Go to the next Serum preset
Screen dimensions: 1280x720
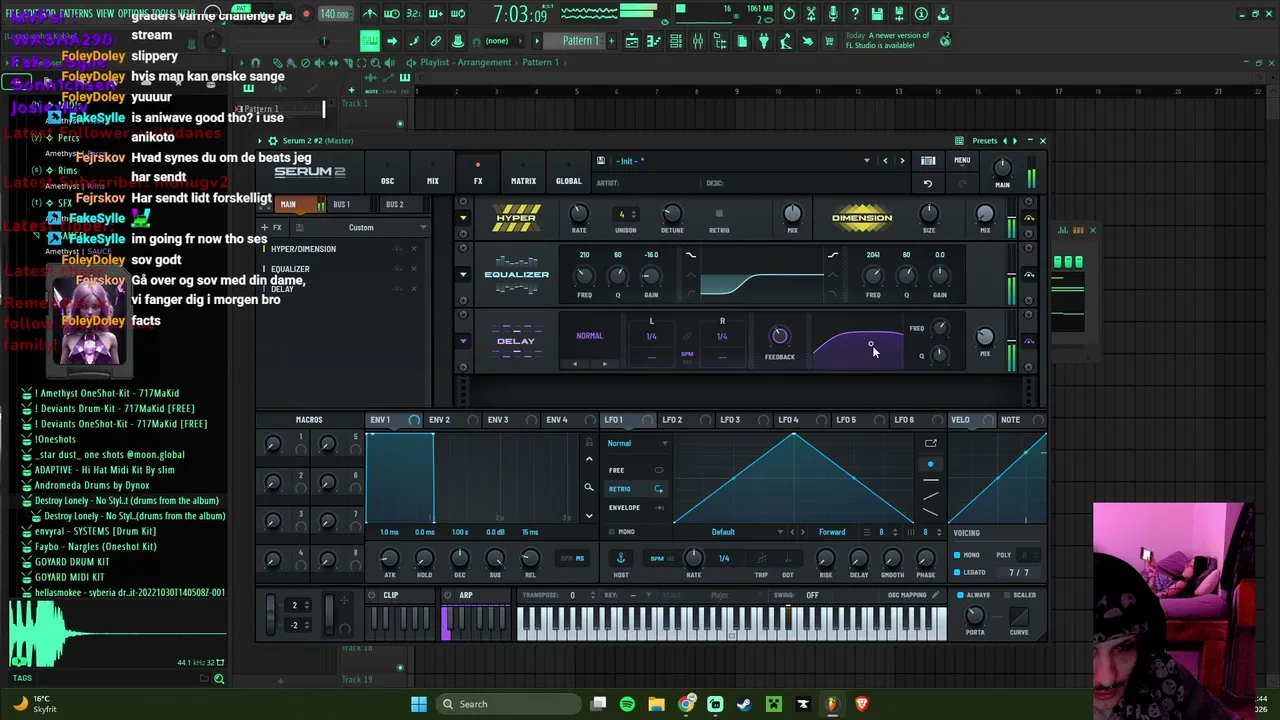pyautogui.click(x=902, y=161)
